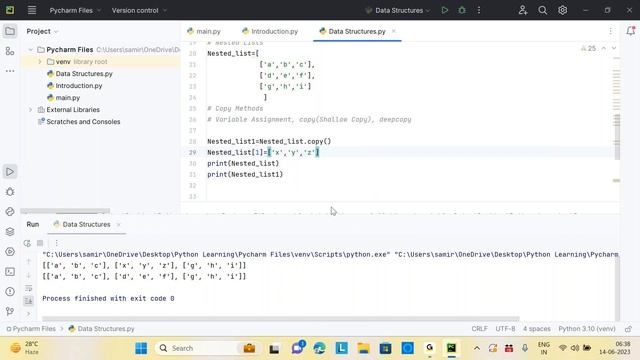Change 4 spaces indent setting
The image size is (640, 360).
point(537,329)
